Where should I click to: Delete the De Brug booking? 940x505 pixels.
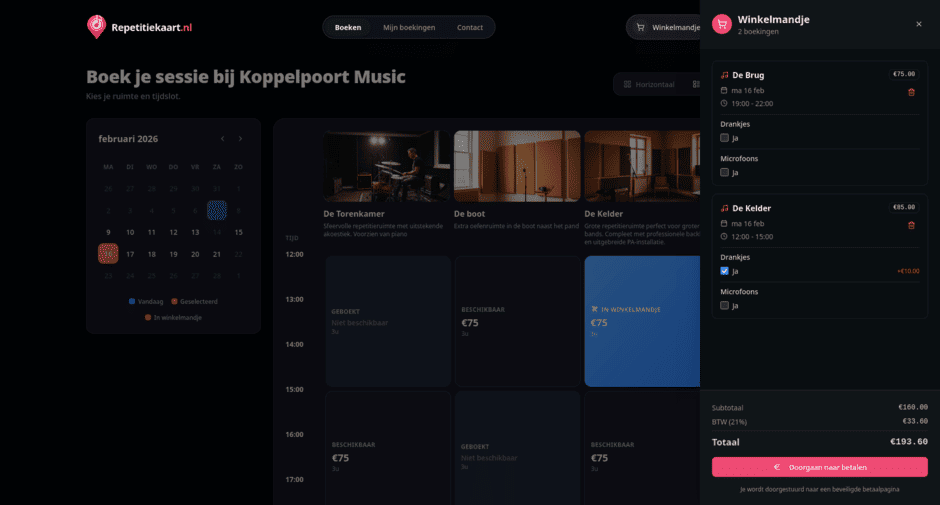click(x=911, y=92)
